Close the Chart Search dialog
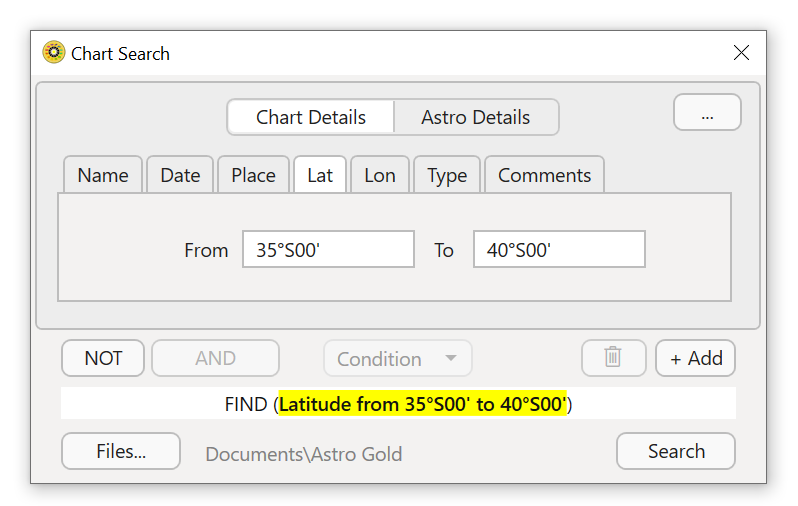 coord(741,52)
